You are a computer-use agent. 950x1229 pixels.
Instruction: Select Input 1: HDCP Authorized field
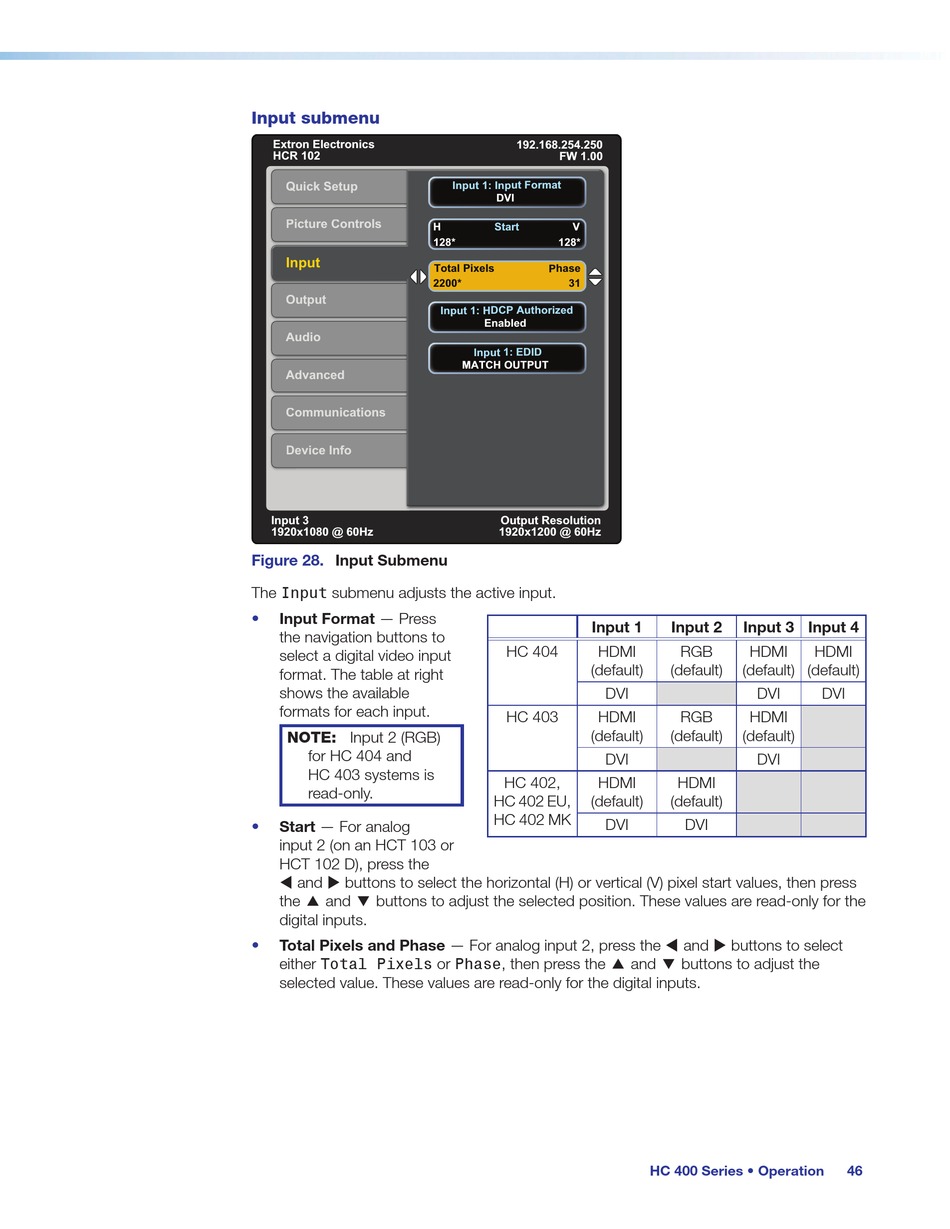507,317
